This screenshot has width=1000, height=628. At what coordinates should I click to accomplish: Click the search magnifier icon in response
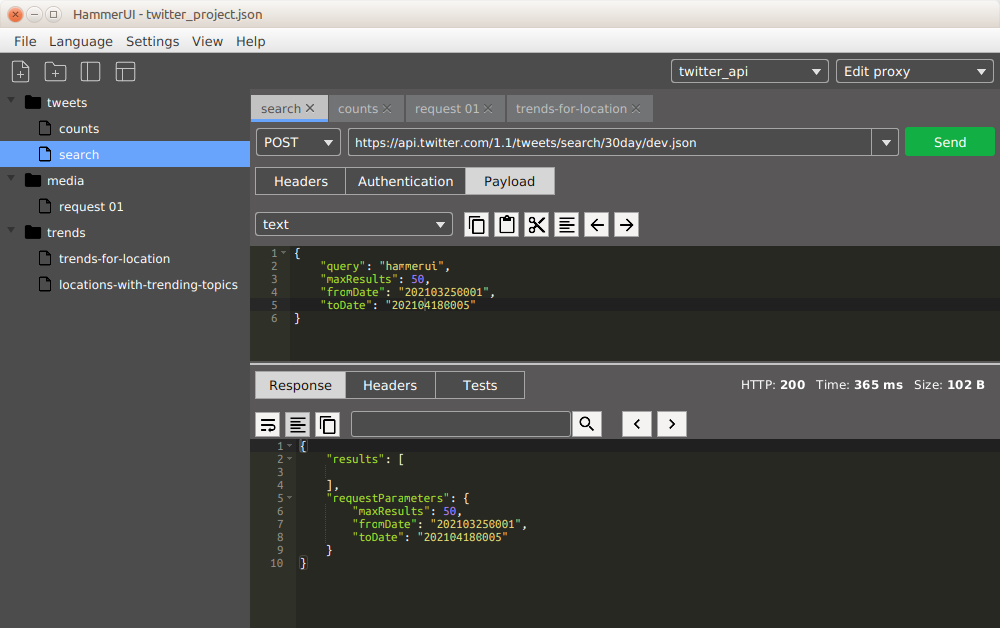(586, 424)
